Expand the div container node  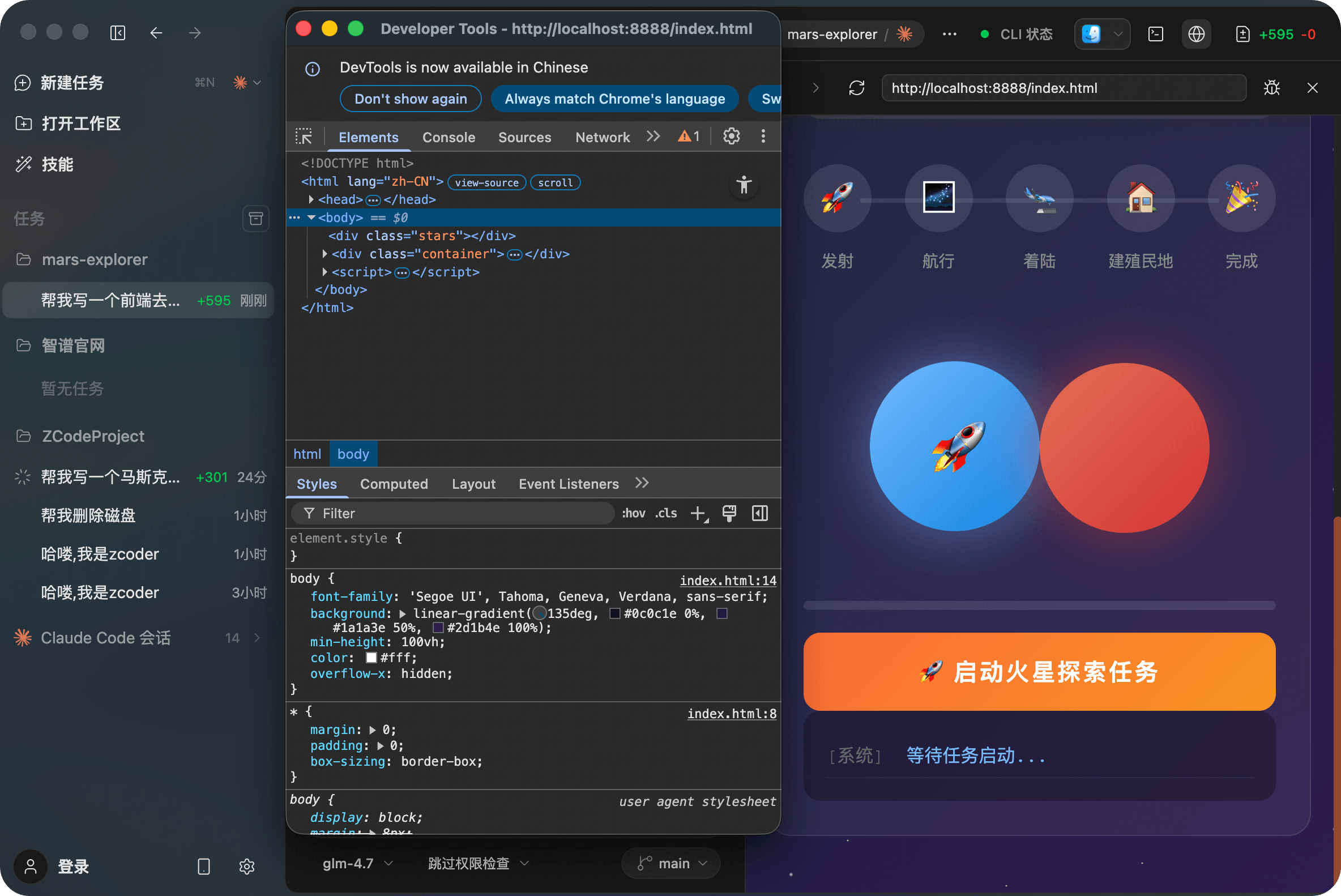coord(324,254)
